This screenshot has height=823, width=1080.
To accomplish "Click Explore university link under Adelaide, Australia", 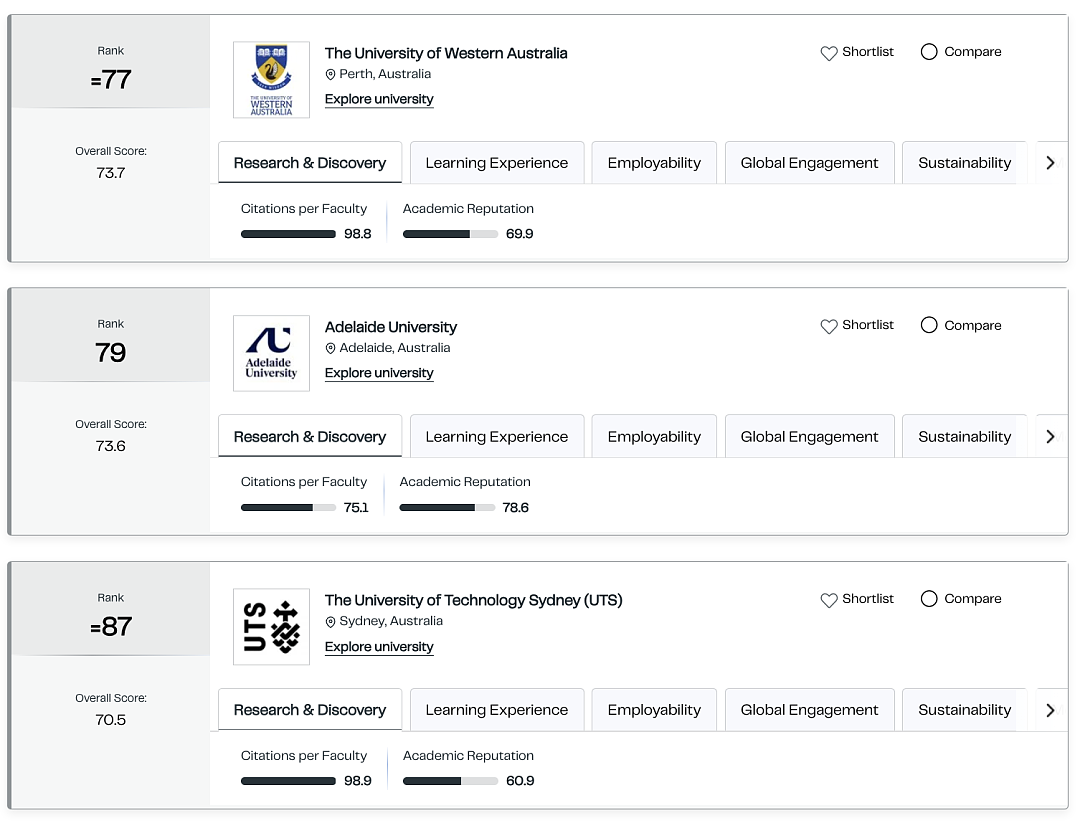I will point(379,373).
